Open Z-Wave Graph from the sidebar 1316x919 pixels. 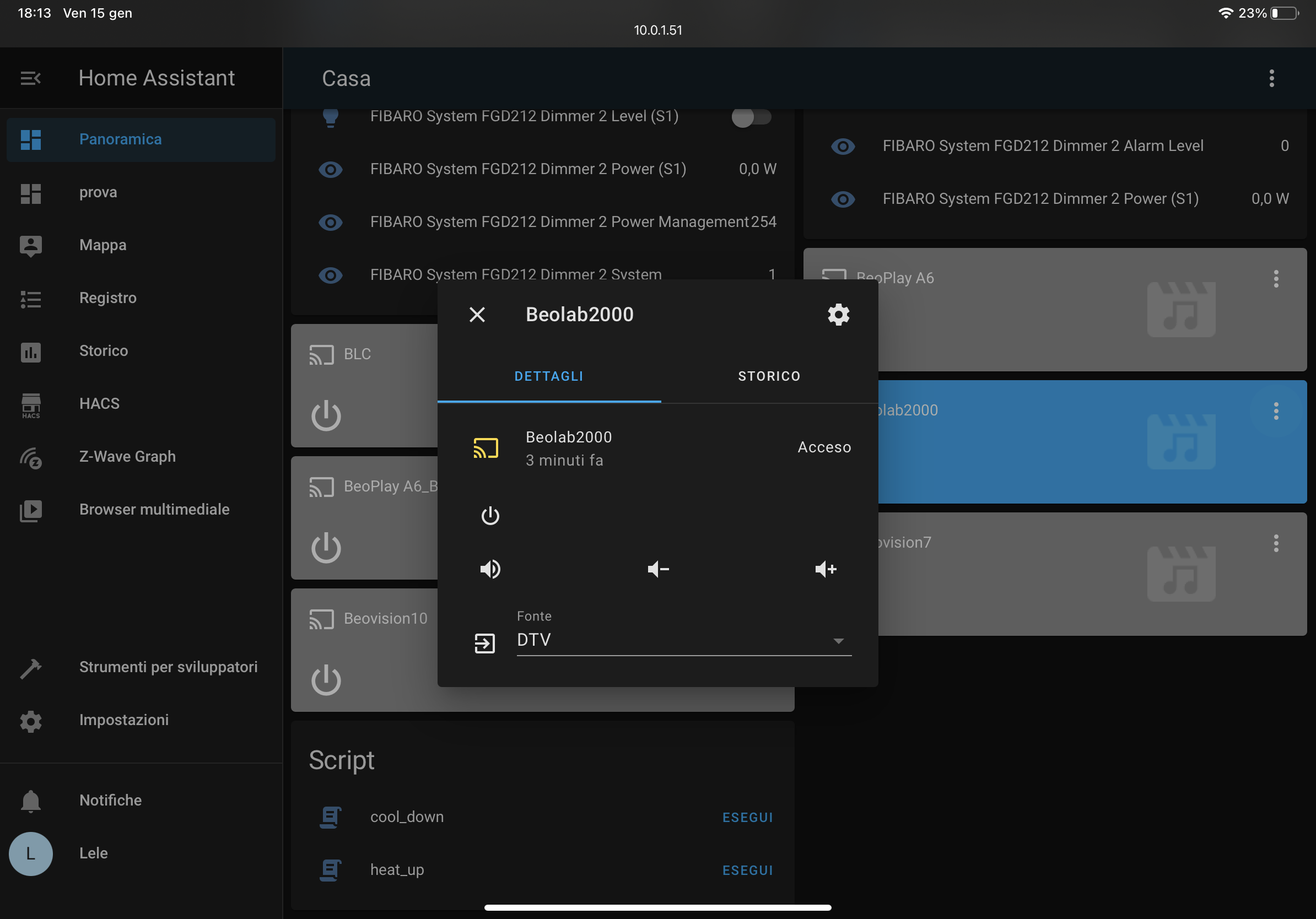click(127, 457)
